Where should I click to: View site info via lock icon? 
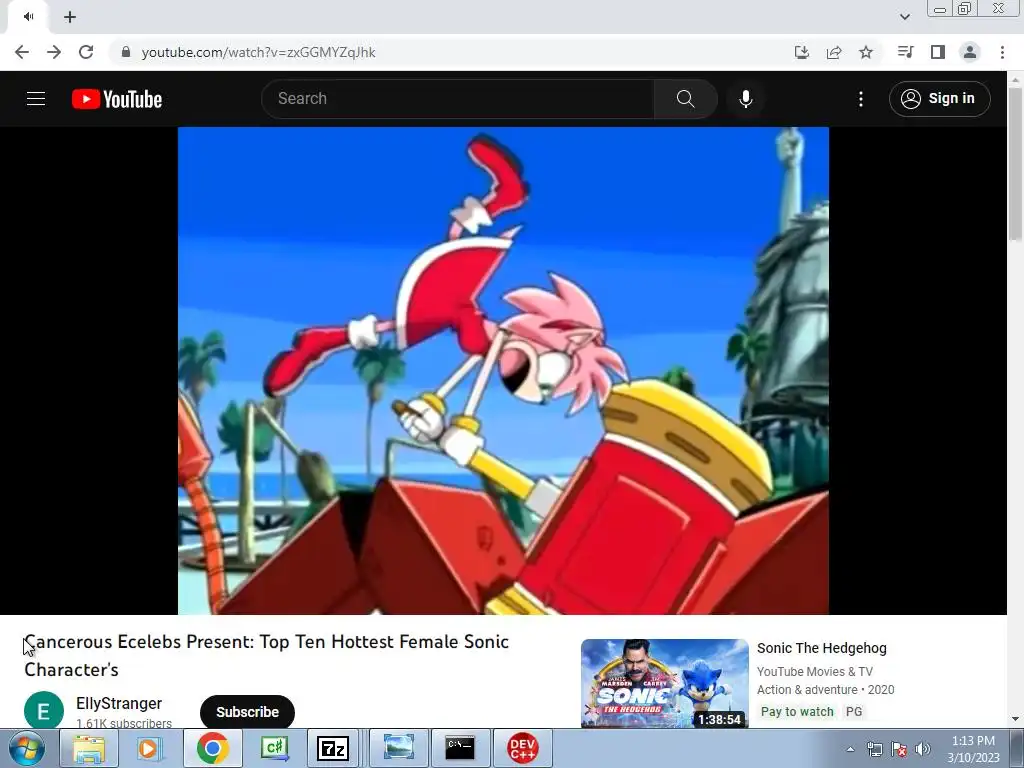tap(126, 52)
